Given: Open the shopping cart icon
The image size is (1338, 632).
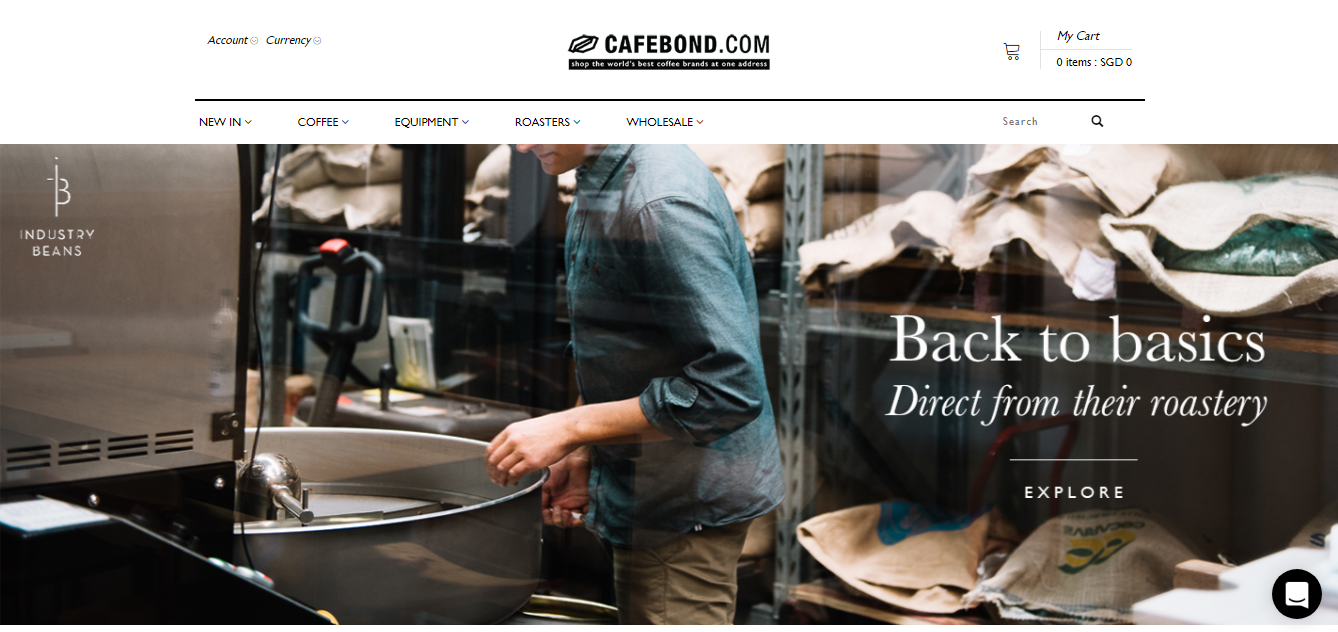Looking at the screenshot, I should [1012, 51].
